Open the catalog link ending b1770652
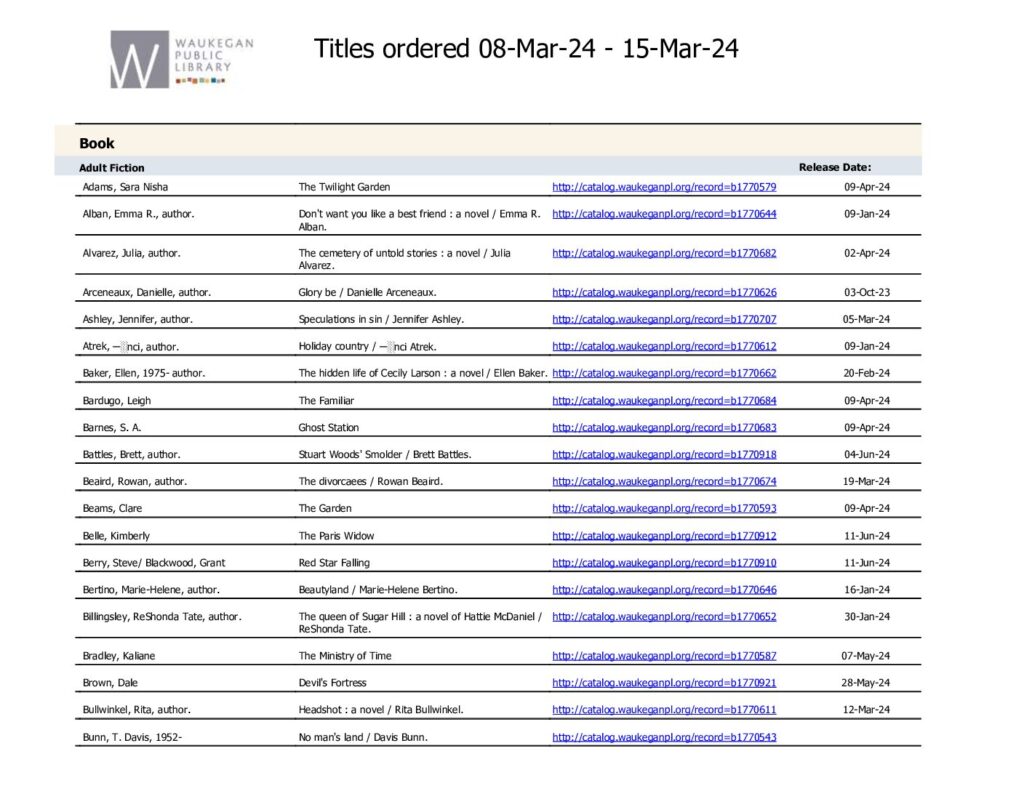1024x791 pixels. (x=664, y=616)
